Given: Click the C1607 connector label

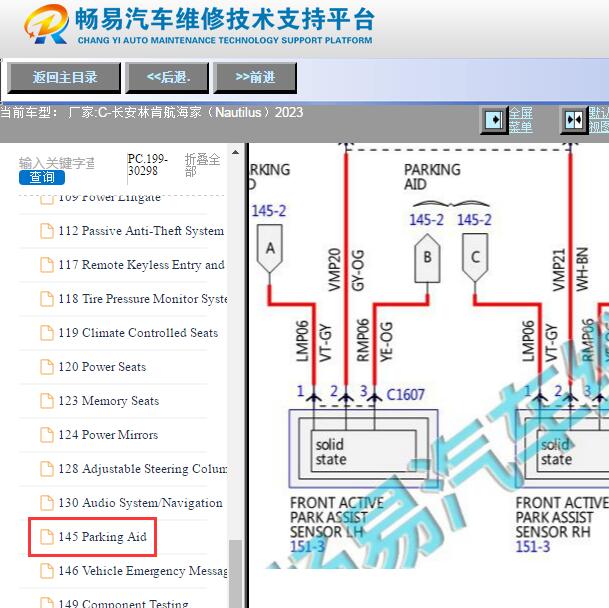Looking at the screenshot, I should click(405, 395).
